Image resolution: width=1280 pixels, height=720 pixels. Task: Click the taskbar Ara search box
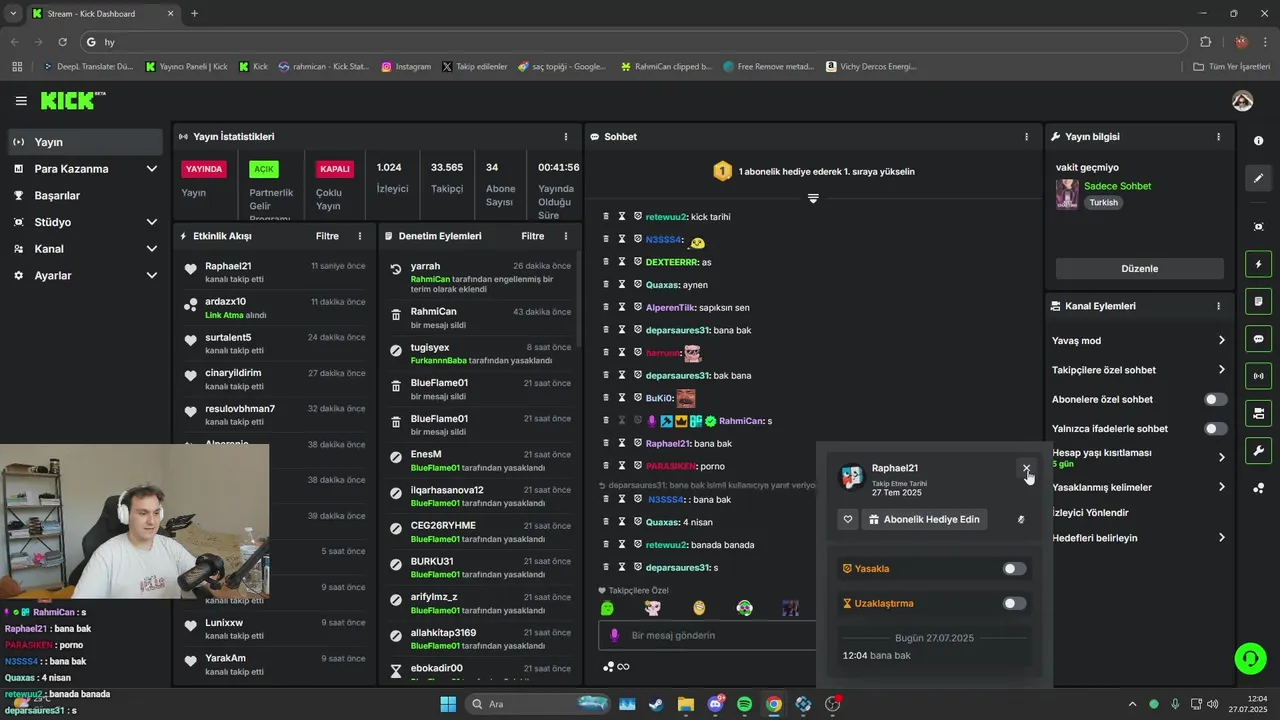click(x=540, y=704)
